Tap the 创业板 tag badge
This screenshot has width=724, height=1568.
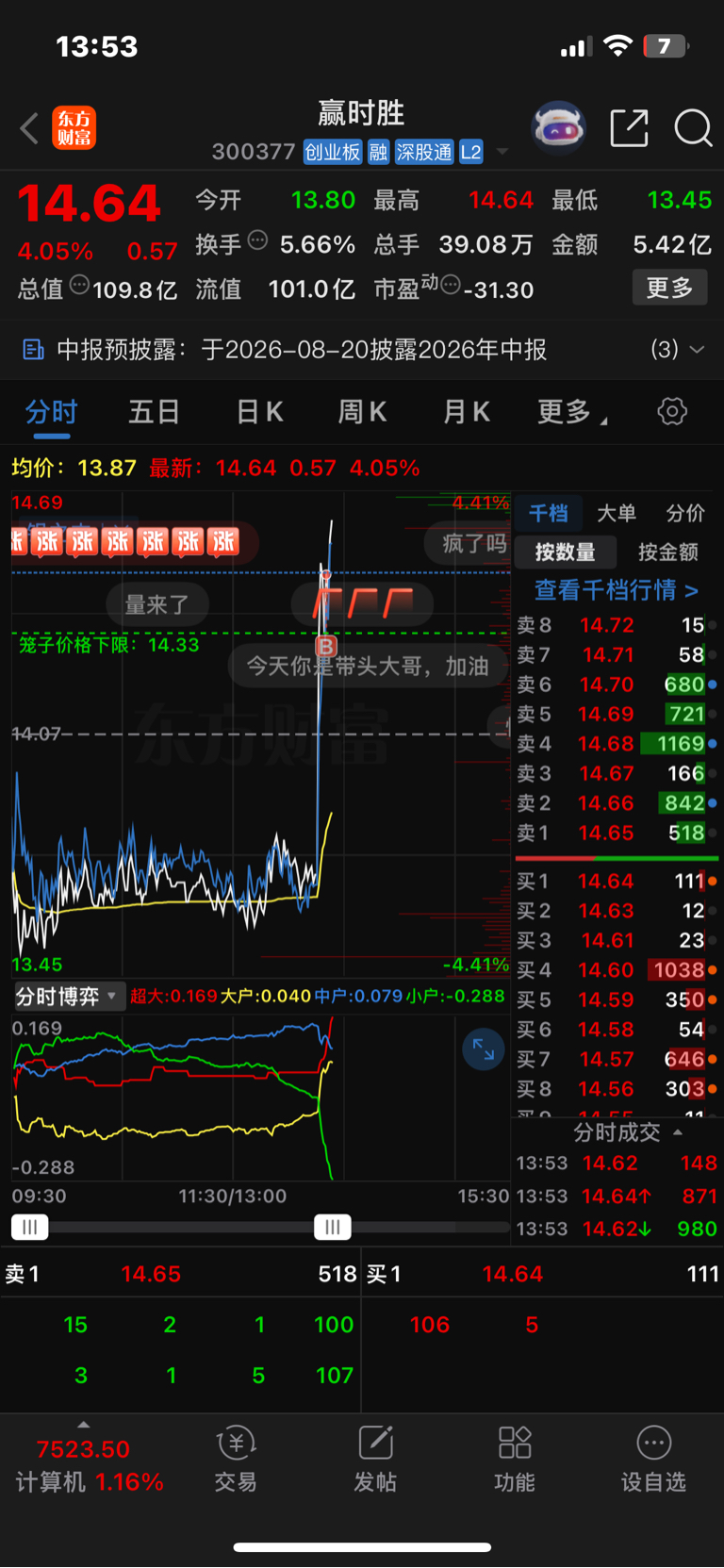pos(333,152)
